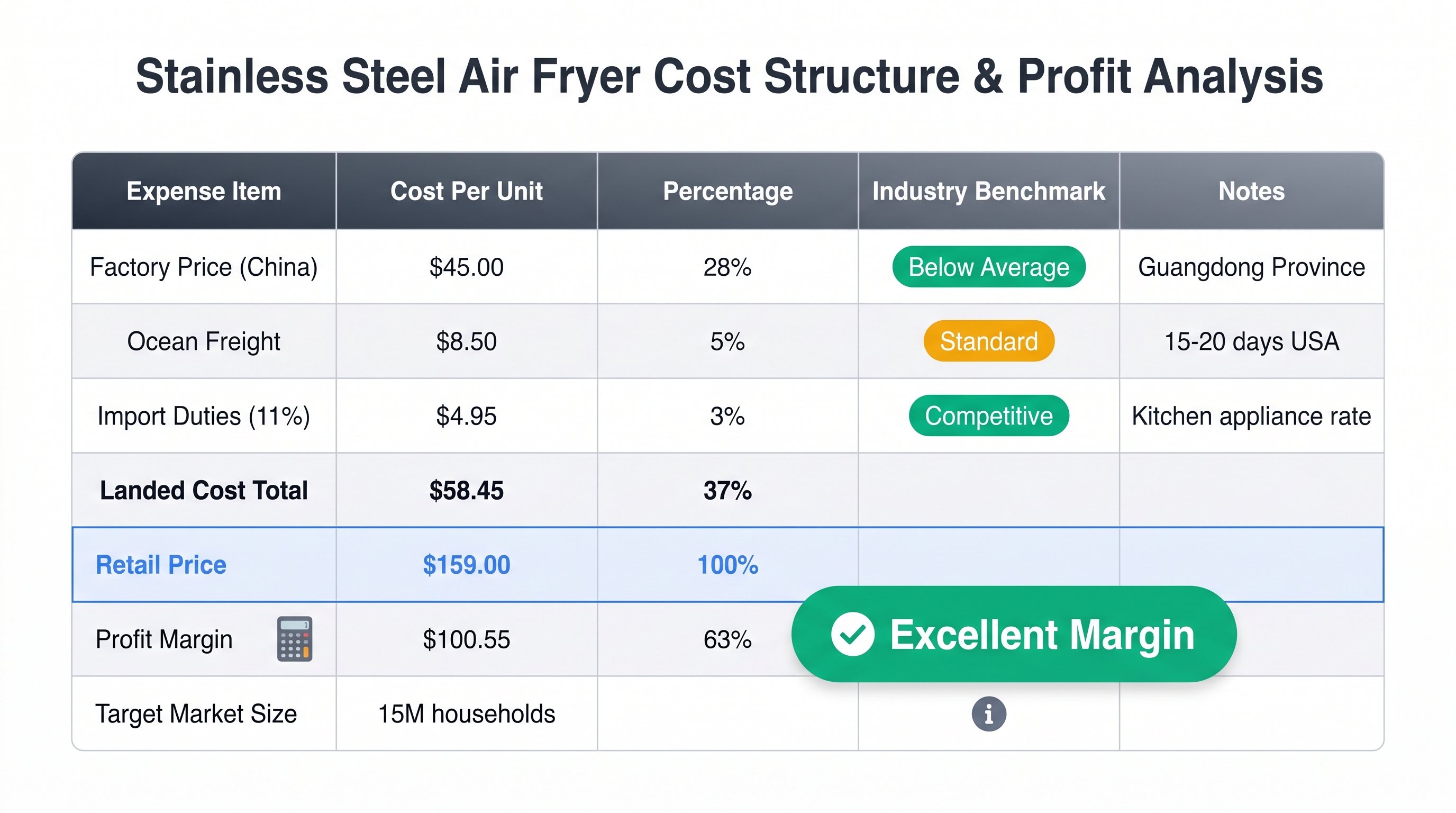Click the info icon in Target Market row
Viewport: 1456px width, 813px height.
point(988,713)
